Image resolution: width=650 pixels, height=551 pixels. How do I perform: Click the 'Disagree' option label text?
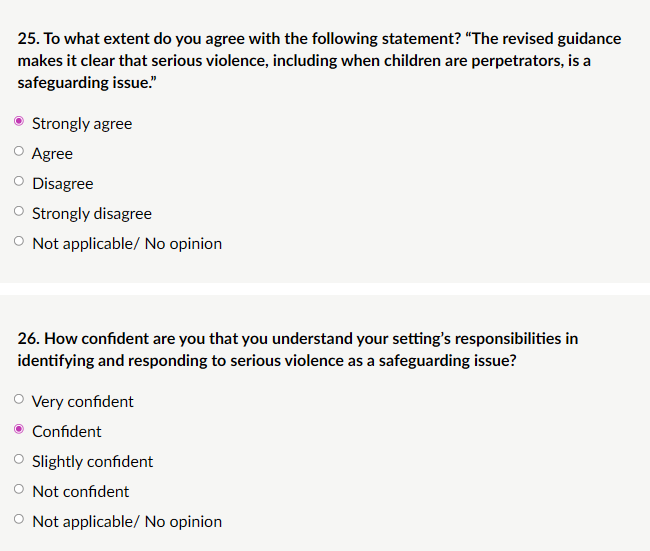[x=62, y=184]
